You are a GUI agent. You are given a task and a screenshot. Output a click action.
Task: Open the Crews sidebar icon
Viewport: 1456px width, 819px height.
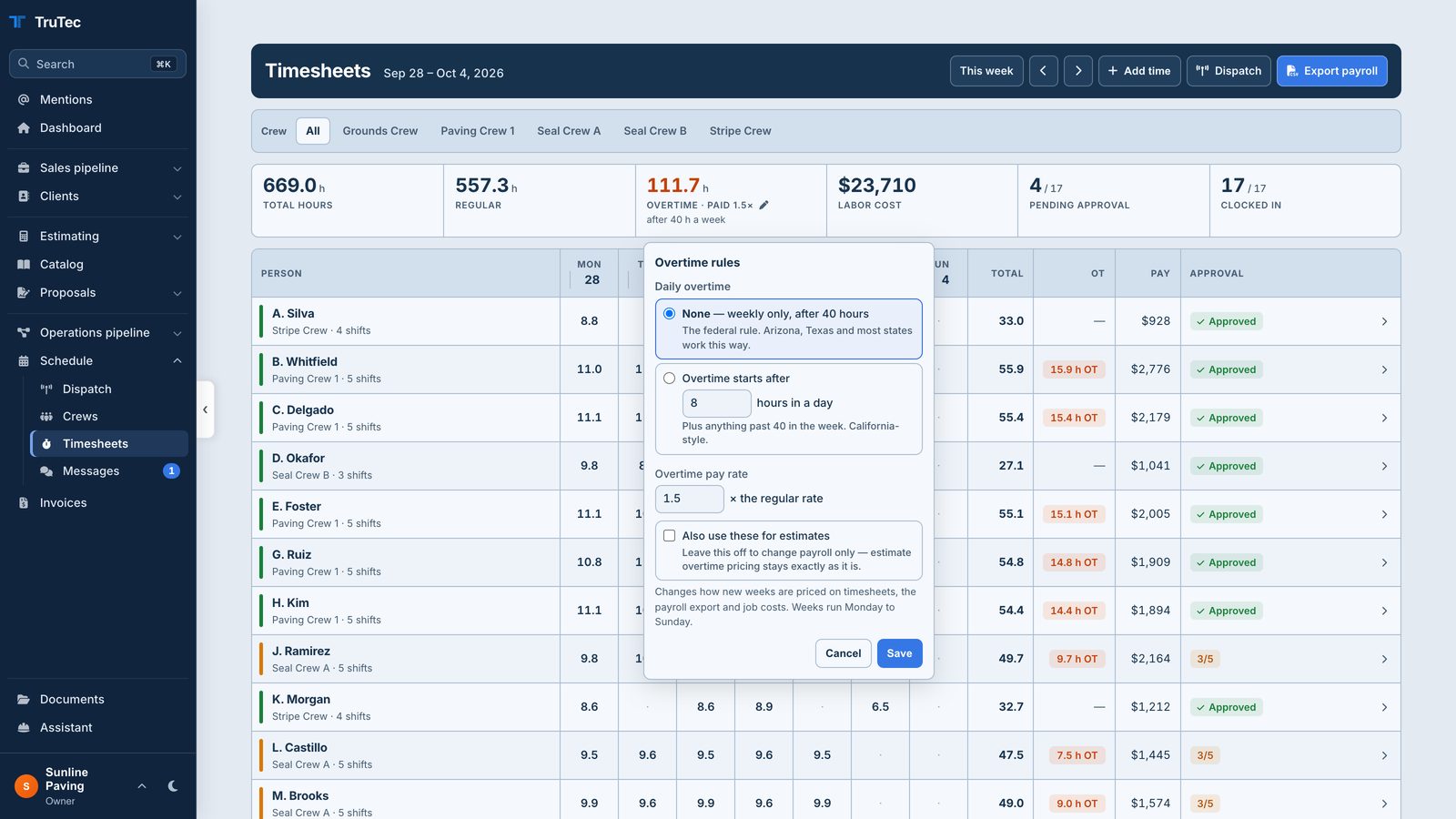click(x=46, y=416)
